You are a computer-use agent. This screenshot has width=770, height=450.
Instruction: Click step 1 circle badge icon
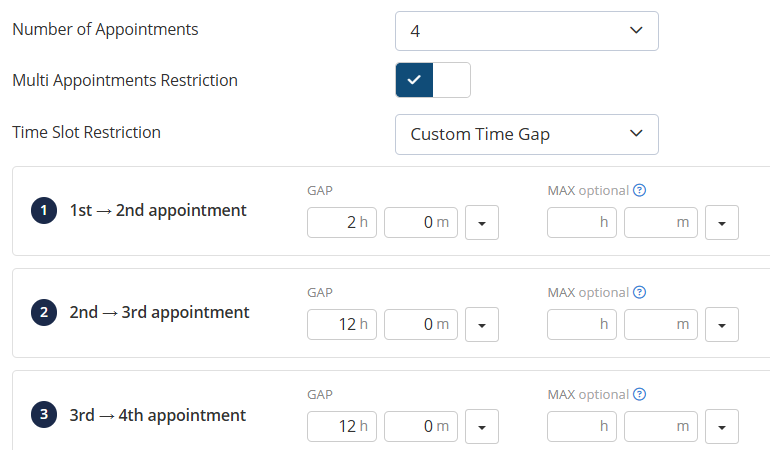tap(44, 211)
